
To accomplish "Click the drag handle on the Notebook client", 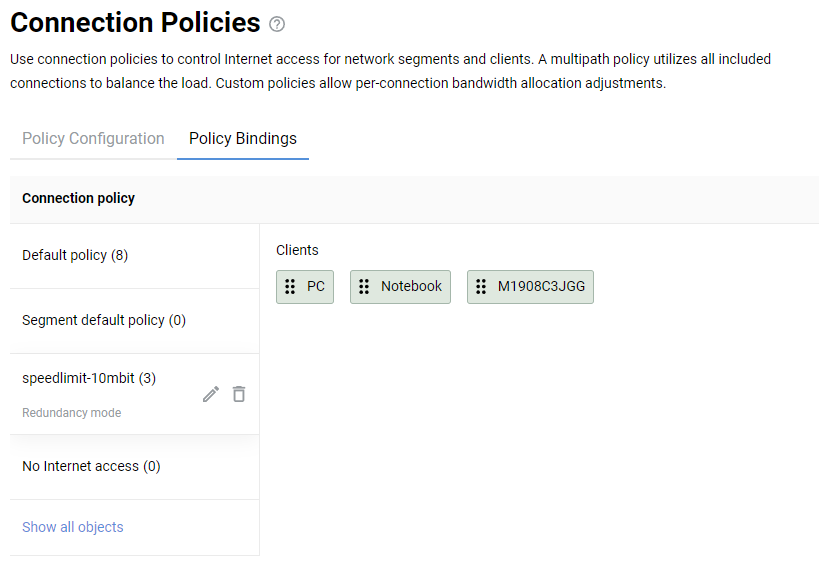I will (364, 286).
